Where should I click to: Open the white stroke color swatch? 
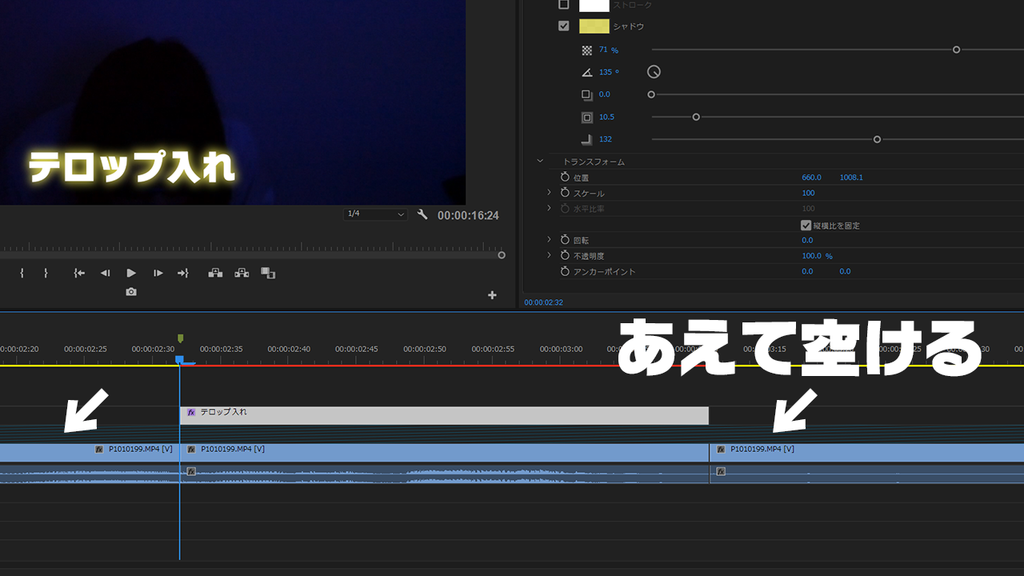click(594, 5)
